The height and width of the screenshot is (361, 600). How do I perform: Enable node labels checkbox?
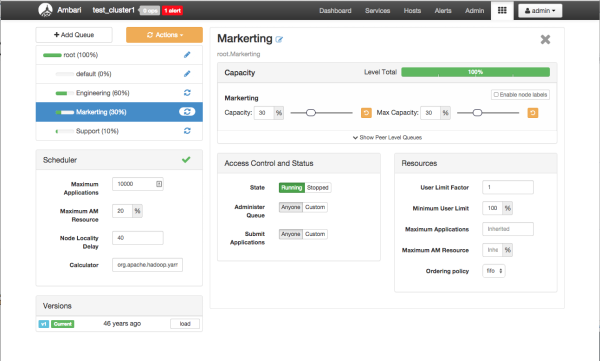click(x=496, y=95)
